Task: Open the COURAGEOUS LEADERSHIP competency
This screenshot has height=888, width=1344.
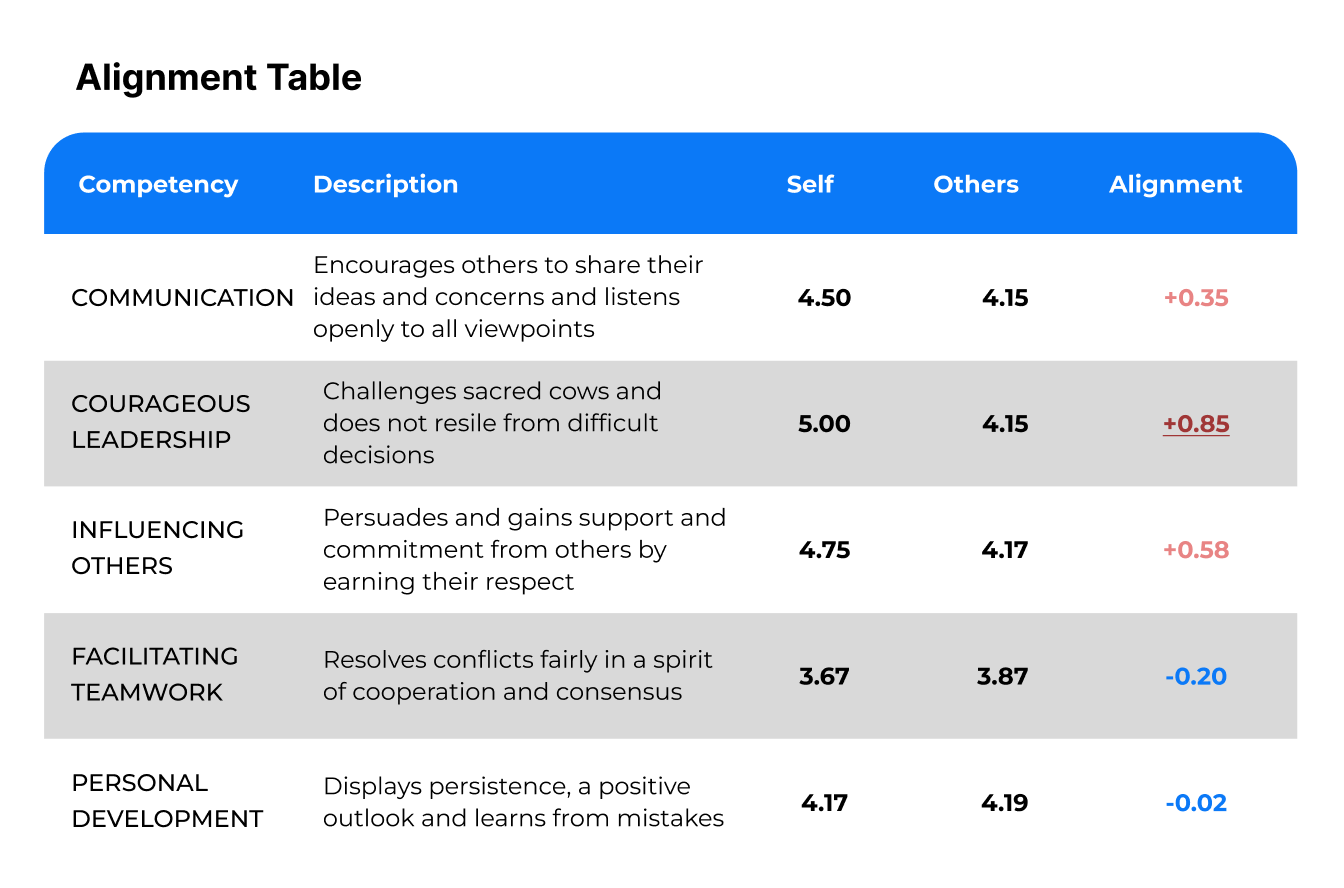Action: click(160, 422)
